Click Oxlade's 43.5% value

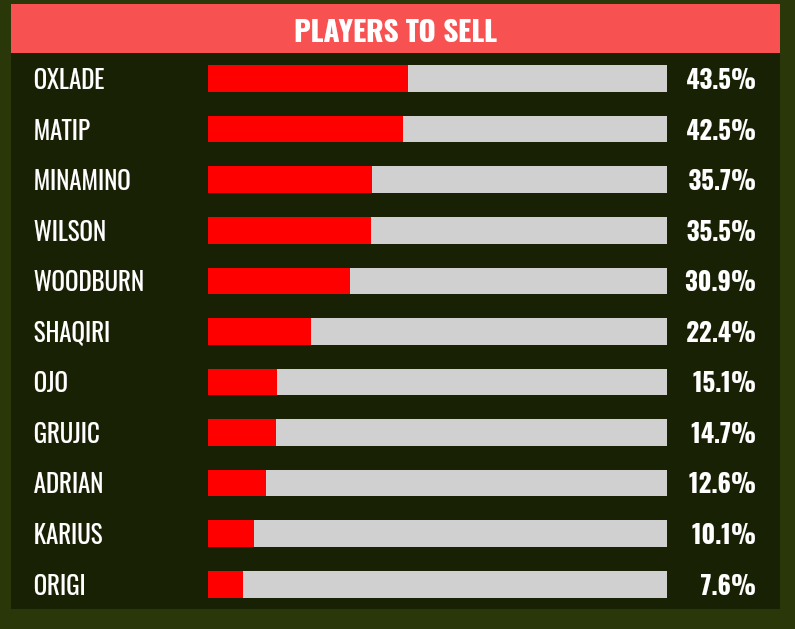[x=720, y=79]
